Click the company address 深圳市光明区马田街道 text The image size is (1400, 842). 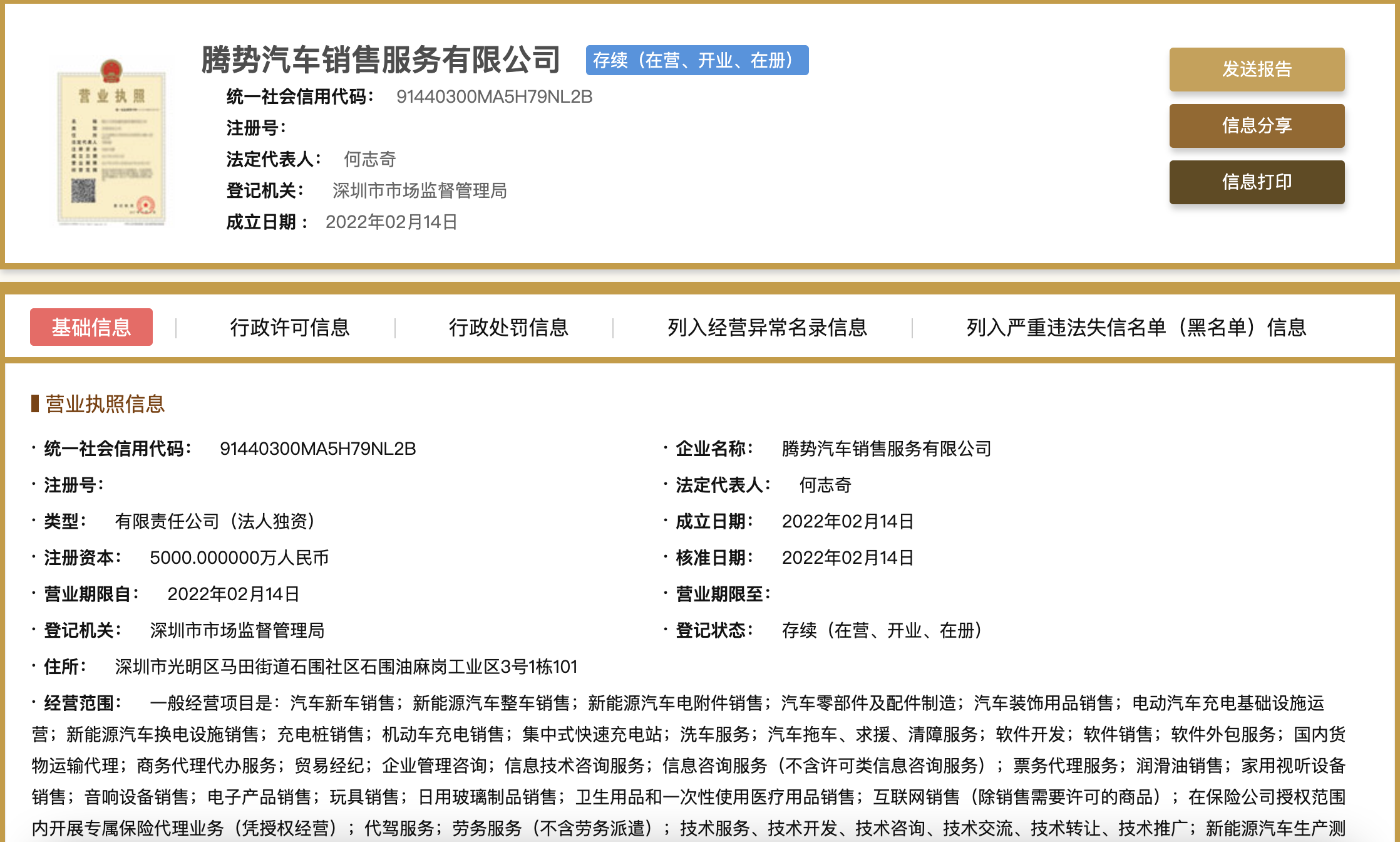(346, 667)
